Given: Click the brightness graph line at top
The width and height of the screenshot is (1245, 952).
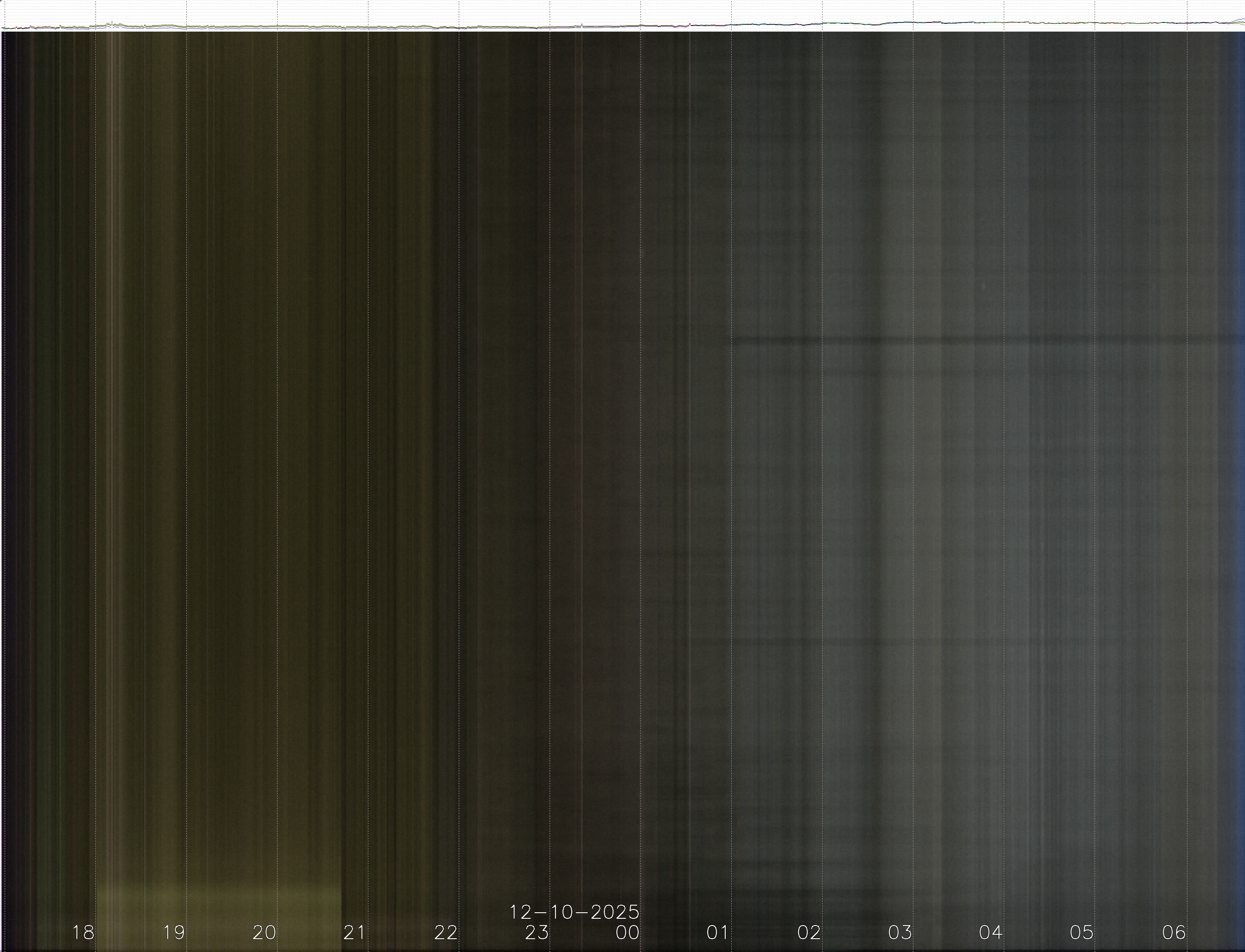Looking at the screenshot, I should tap(623, 25).
